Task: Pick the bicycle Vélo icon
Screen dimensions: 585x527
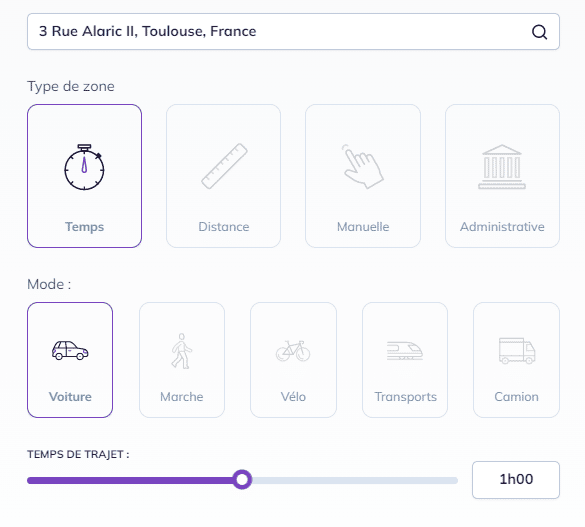Action: tap(293, 351)
